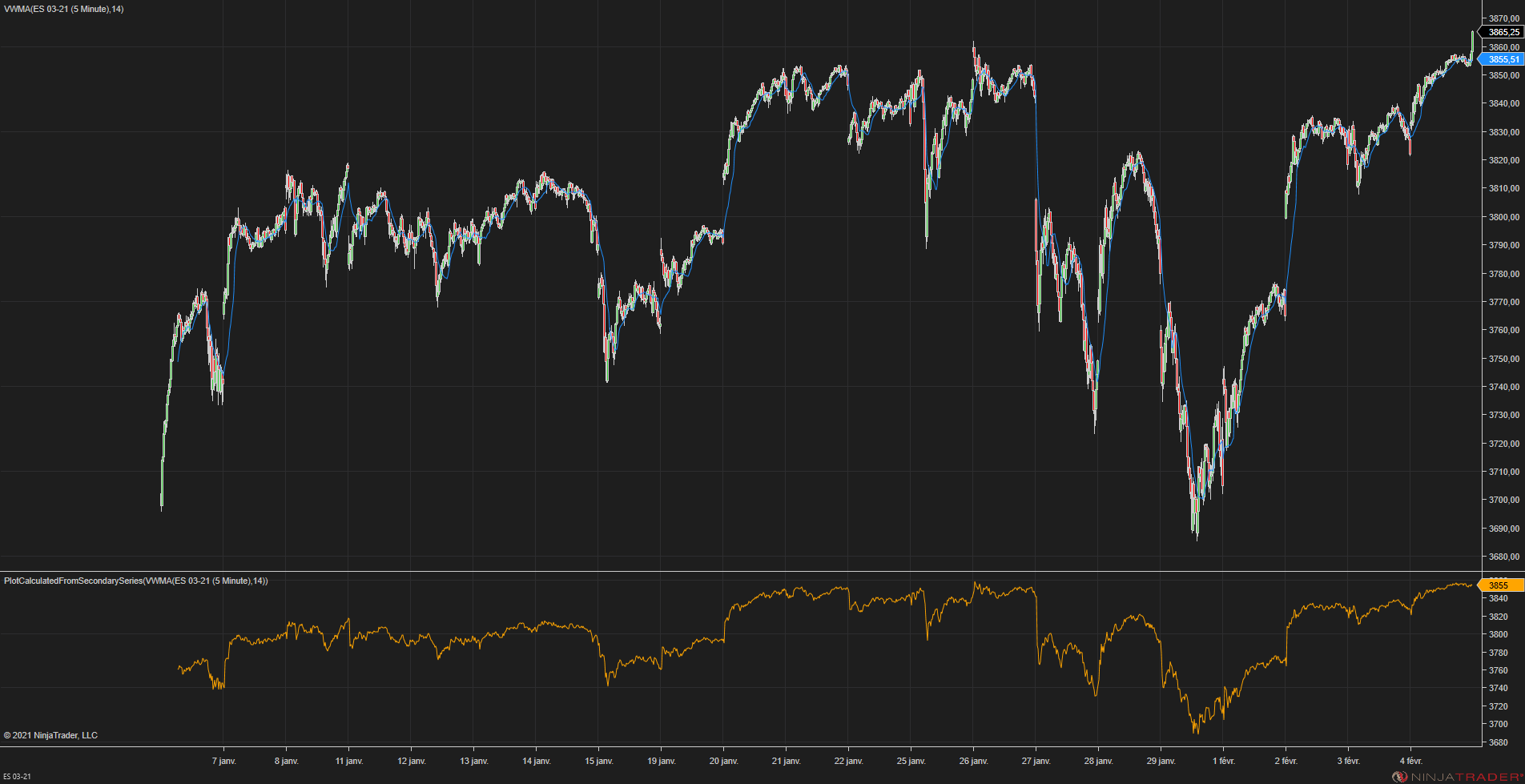Viewport: 1525px width, 784px height.
Task: Select the 3 févr. date on time axis
Action: [1348, 761]
